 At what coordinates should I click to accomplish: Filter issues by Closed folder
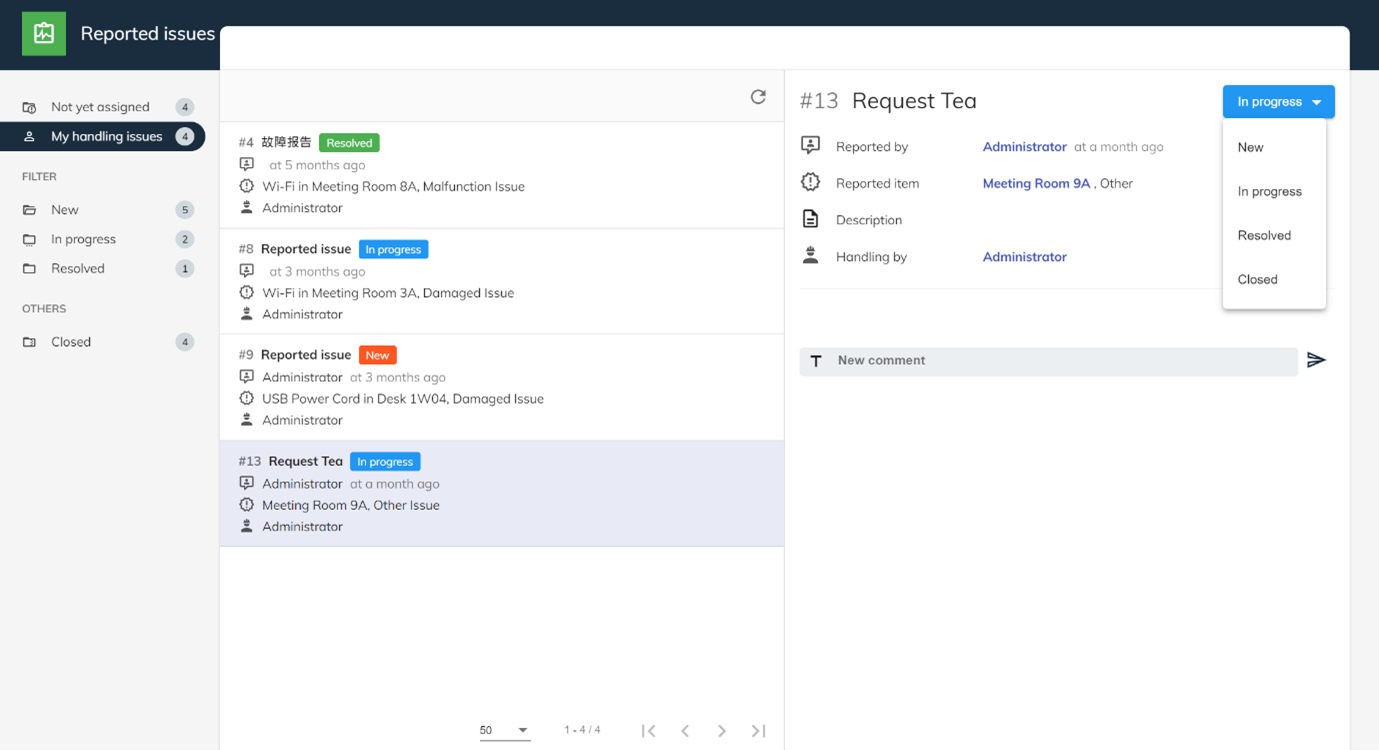(x=71, y=342)
